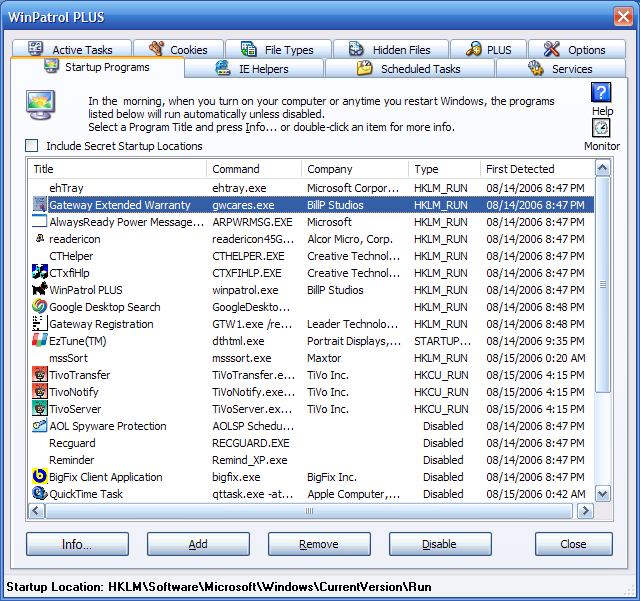Click the horizontal scrollbar thumb

(309, 510)
